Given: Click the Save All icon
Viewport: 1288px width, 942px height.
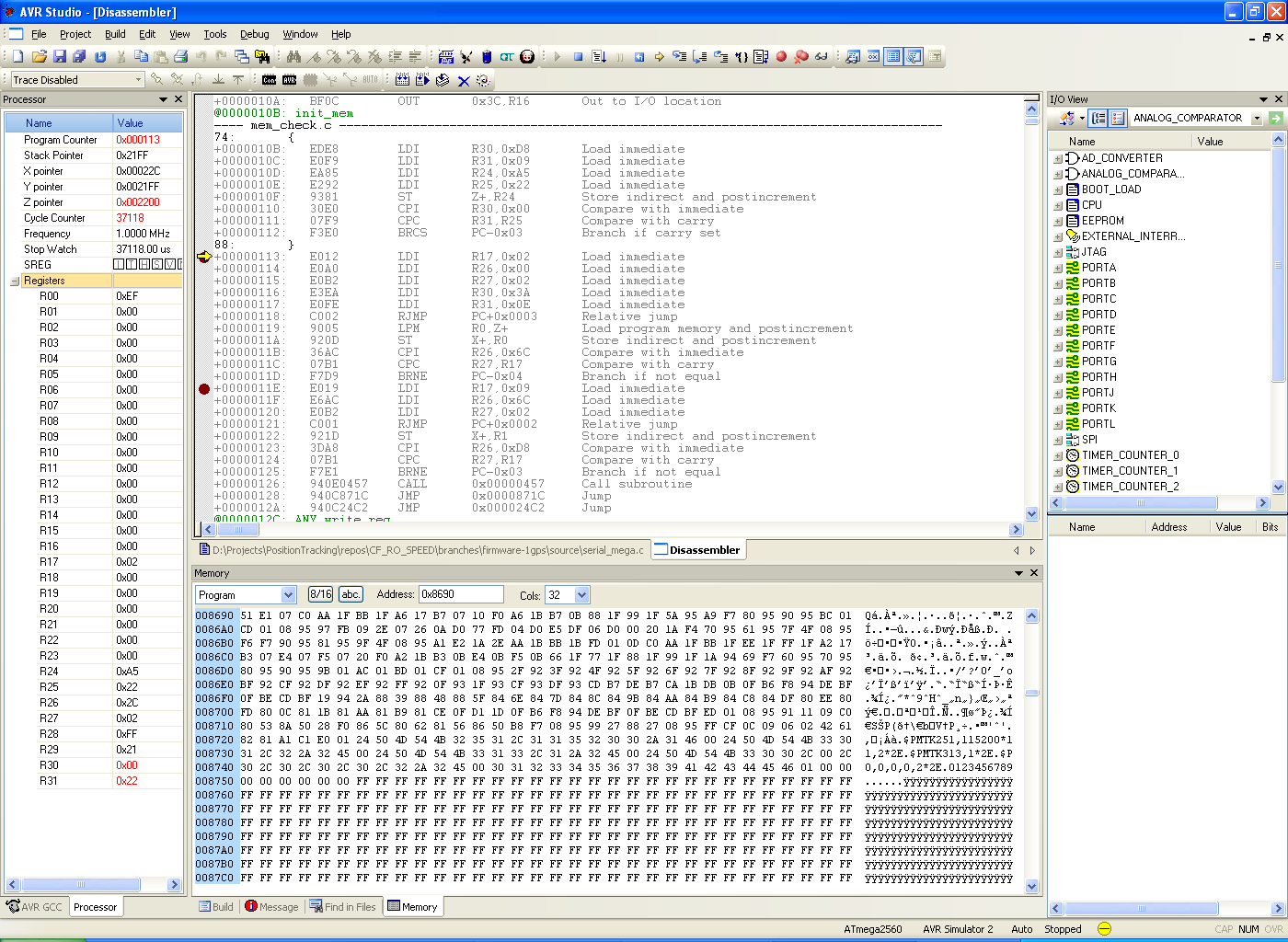Looking at the screenshot, I should pyautogui.click(x=79, y=57).
